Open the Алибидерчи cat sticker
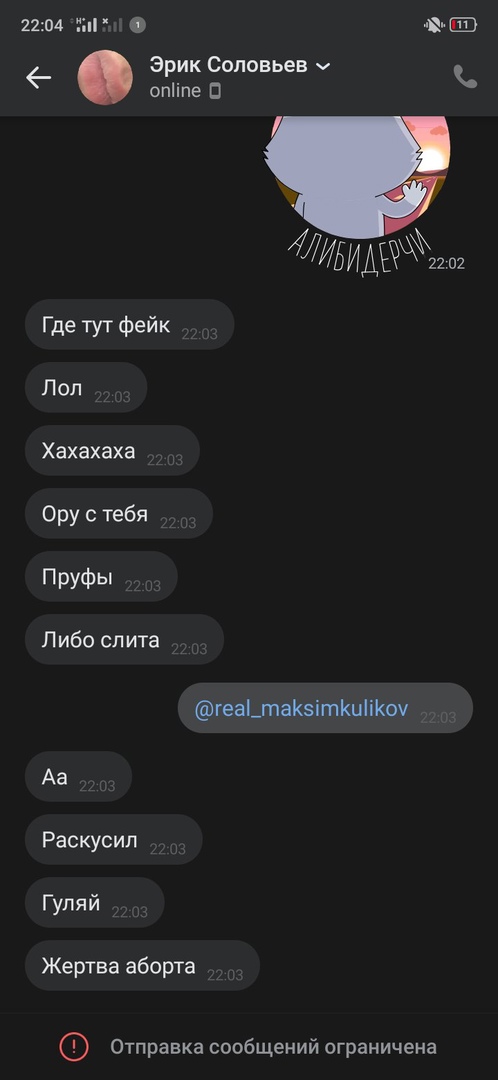This screenshot has height=1080, width=498. coord(360,194)
